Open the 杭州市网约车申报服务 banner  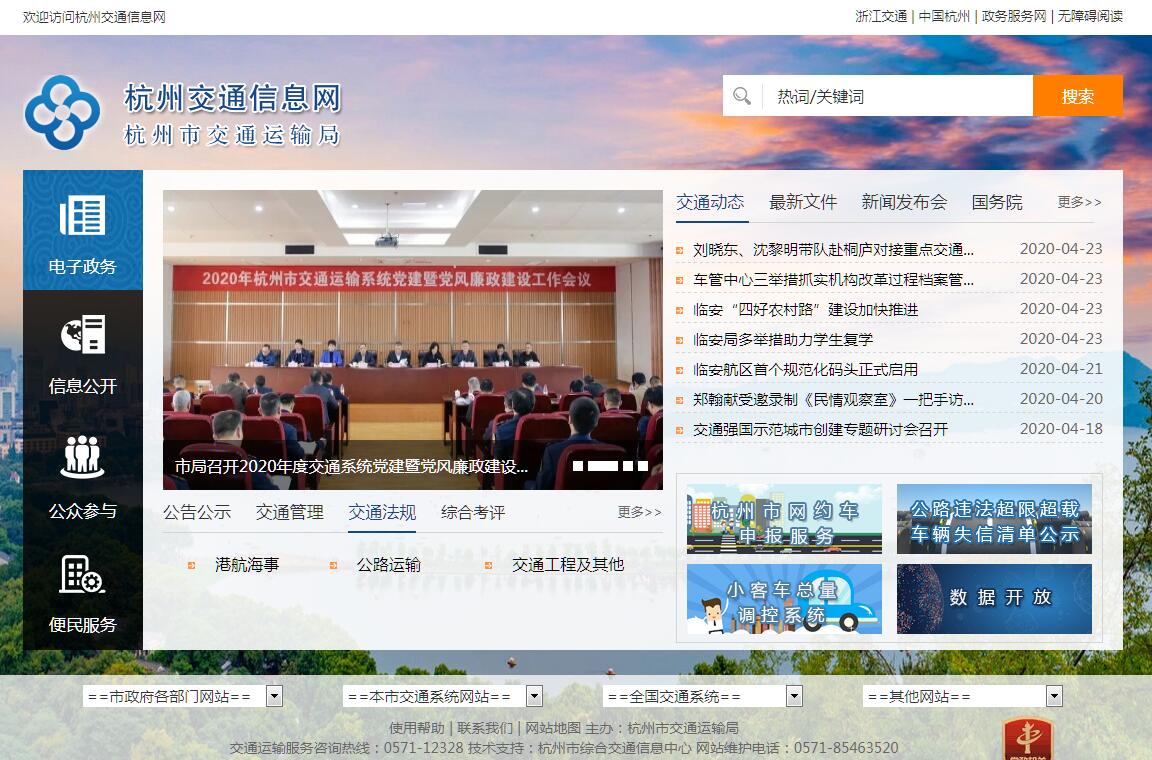pyautogui.click(x=784, y=519)
